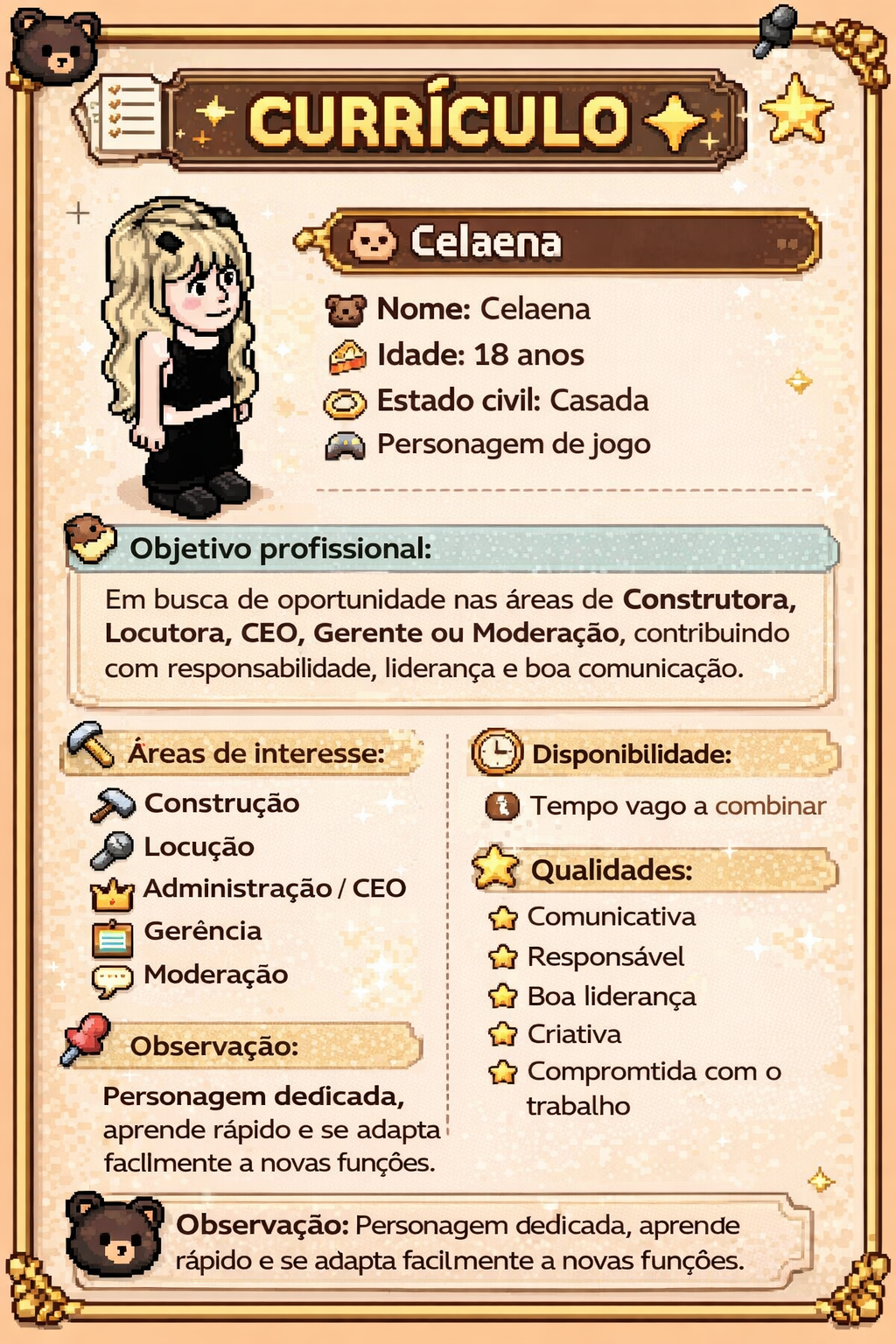Click the speech bubble icon next to Moderação

[x=112, y=980]
